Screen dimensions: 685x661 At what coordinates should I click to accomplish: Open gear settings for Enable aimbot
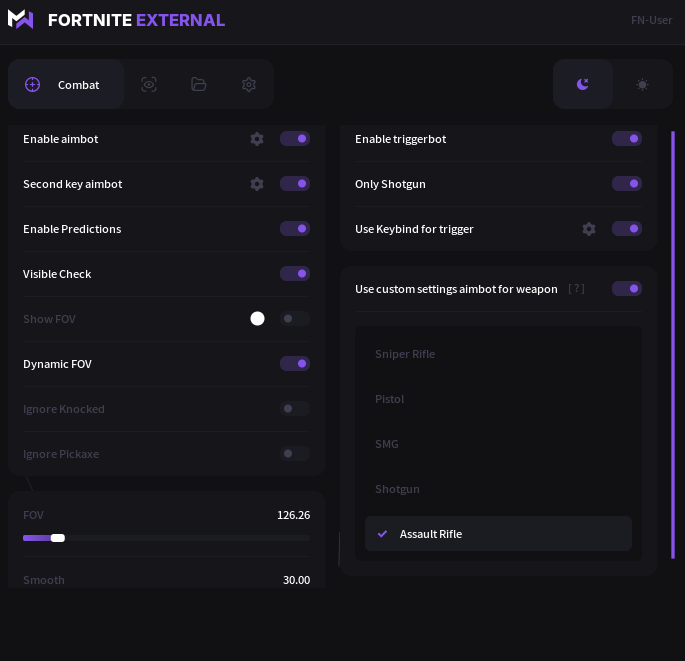(257, 139)
